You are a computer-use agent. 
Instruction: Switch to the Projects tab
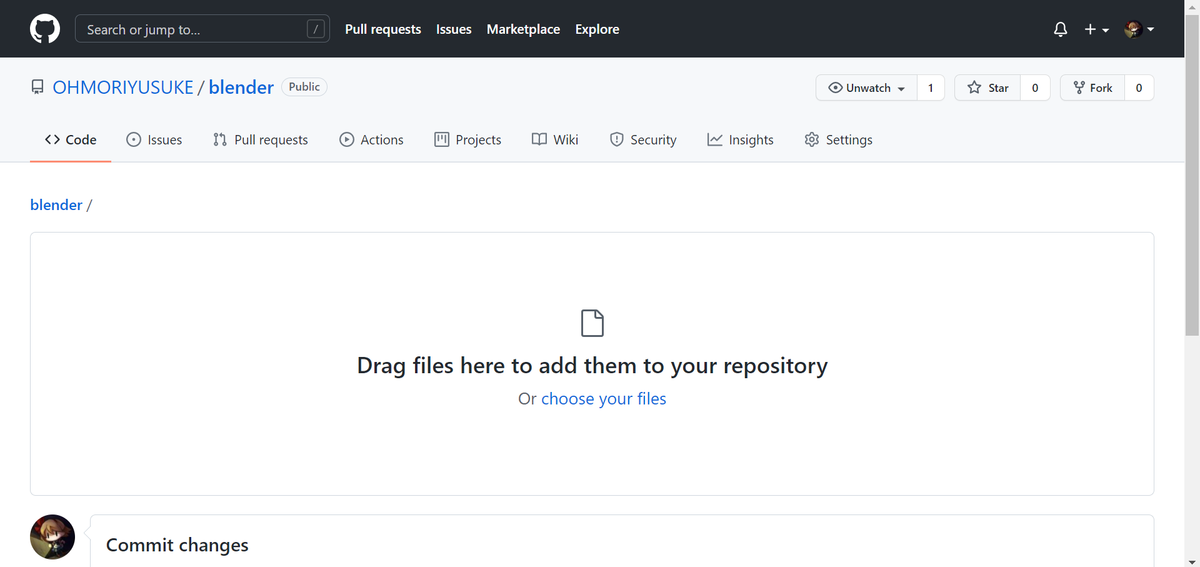(x=468, y=140)
